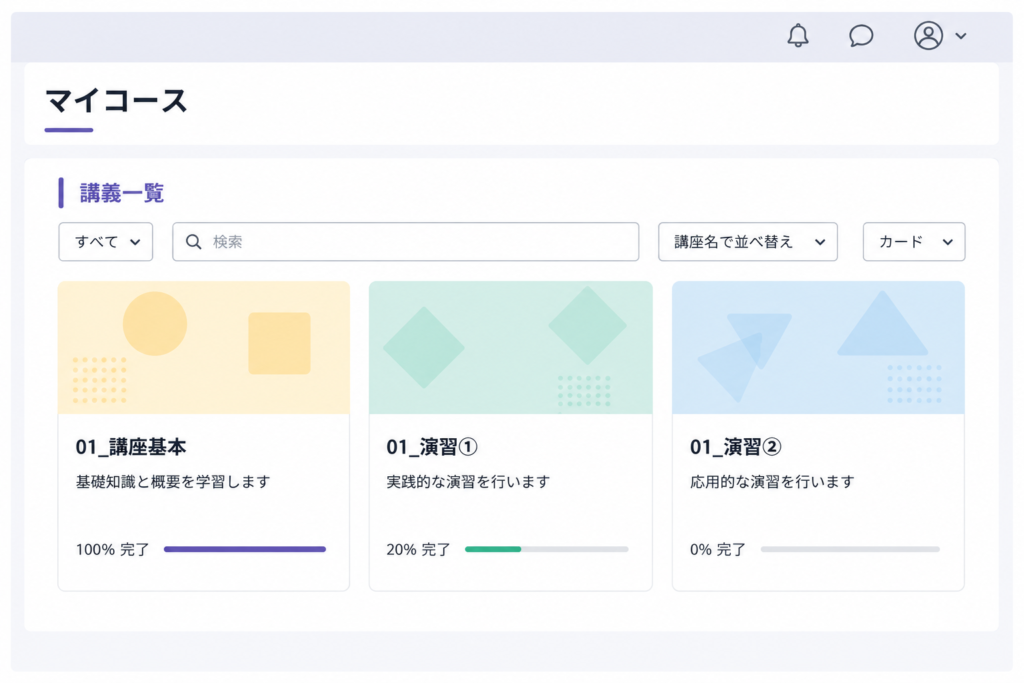
Task: Open the 講座名で並べ替え sort dropdown
Action: (748, 242)
